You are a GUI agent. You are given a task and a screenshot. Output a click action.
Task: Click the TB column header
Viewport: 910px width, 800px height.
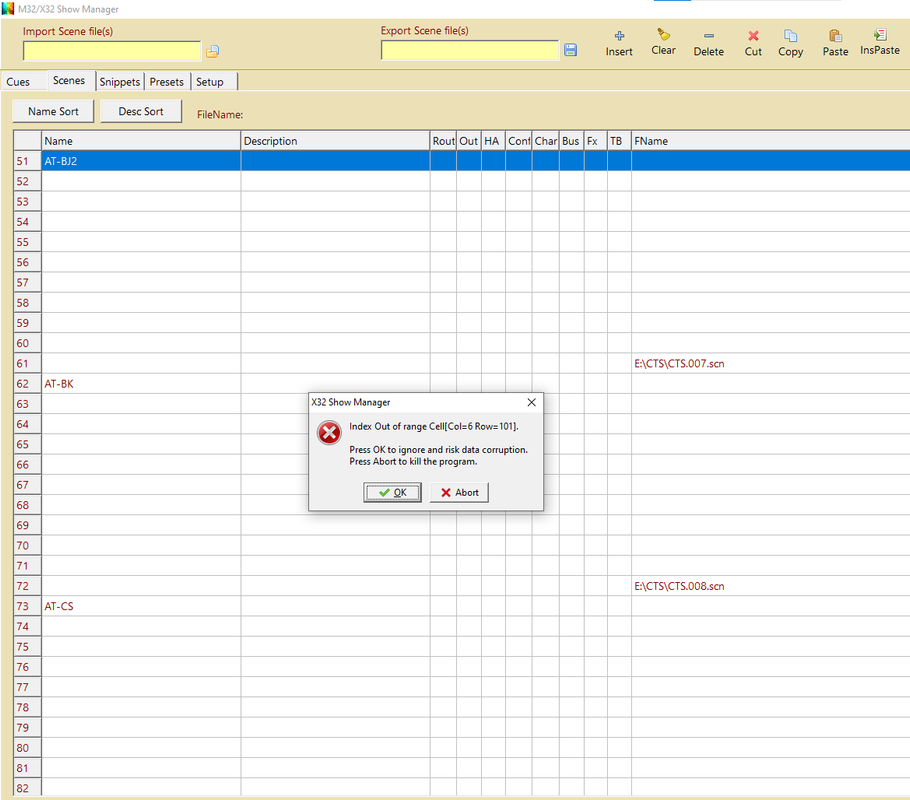620,141
